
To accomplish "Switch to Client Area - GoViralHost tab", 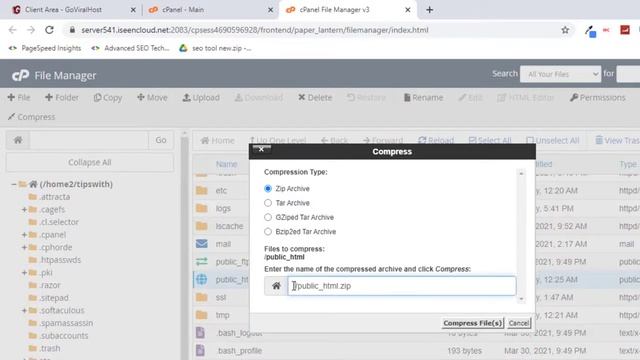I will (x=73, y=9).
